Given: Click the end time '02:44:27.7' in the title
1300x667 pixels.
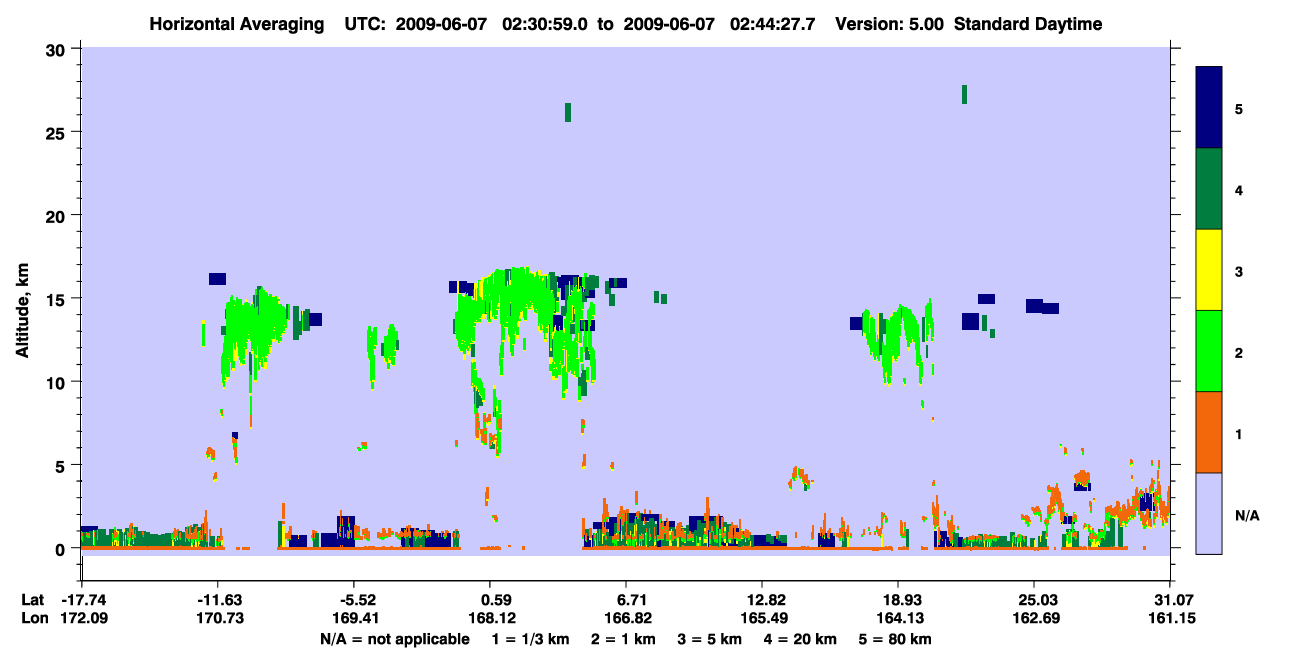Looking at the screenshot, I should [774, 25].
